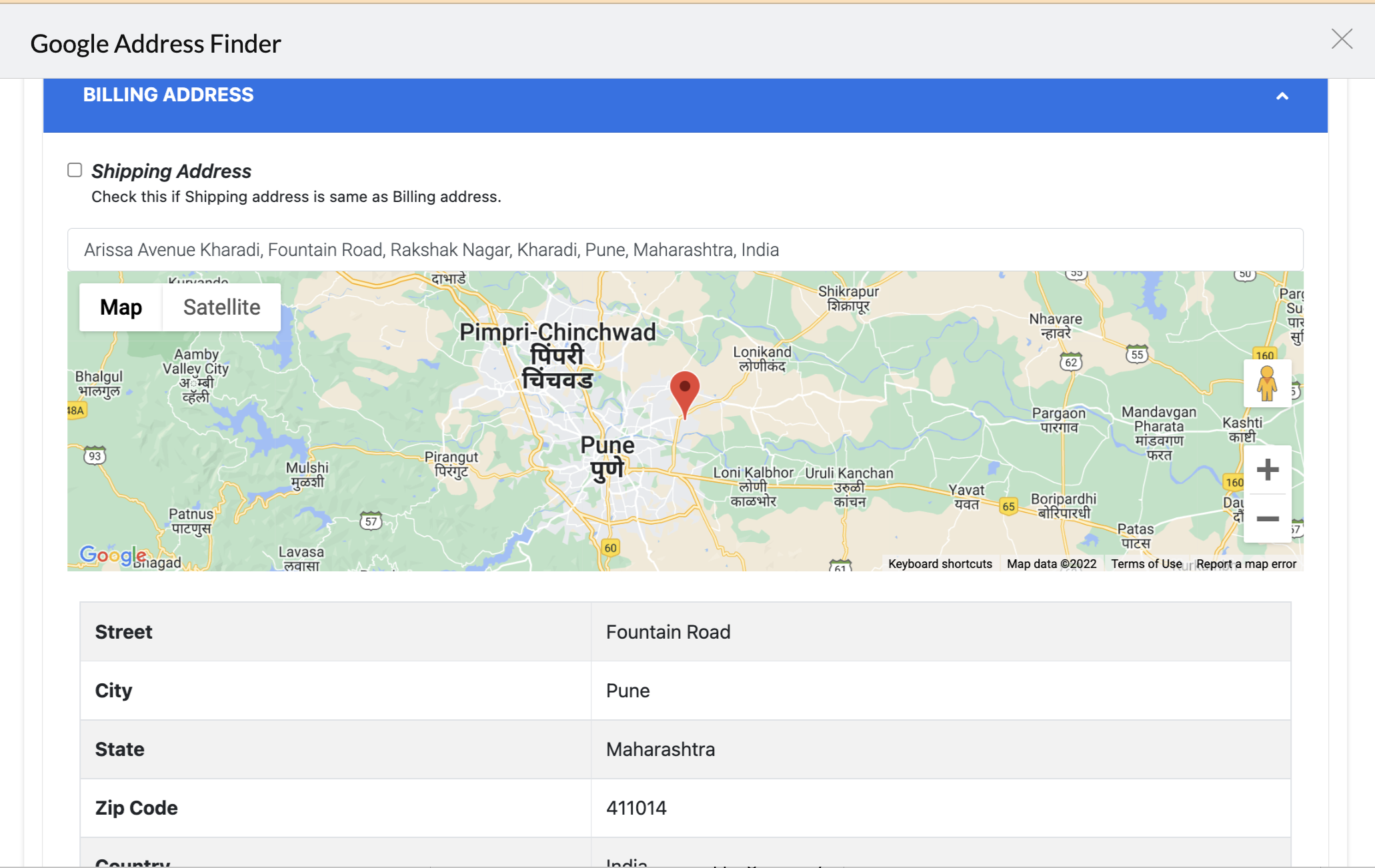Open Keyboard shortcuts on the map

coord(940,564)
